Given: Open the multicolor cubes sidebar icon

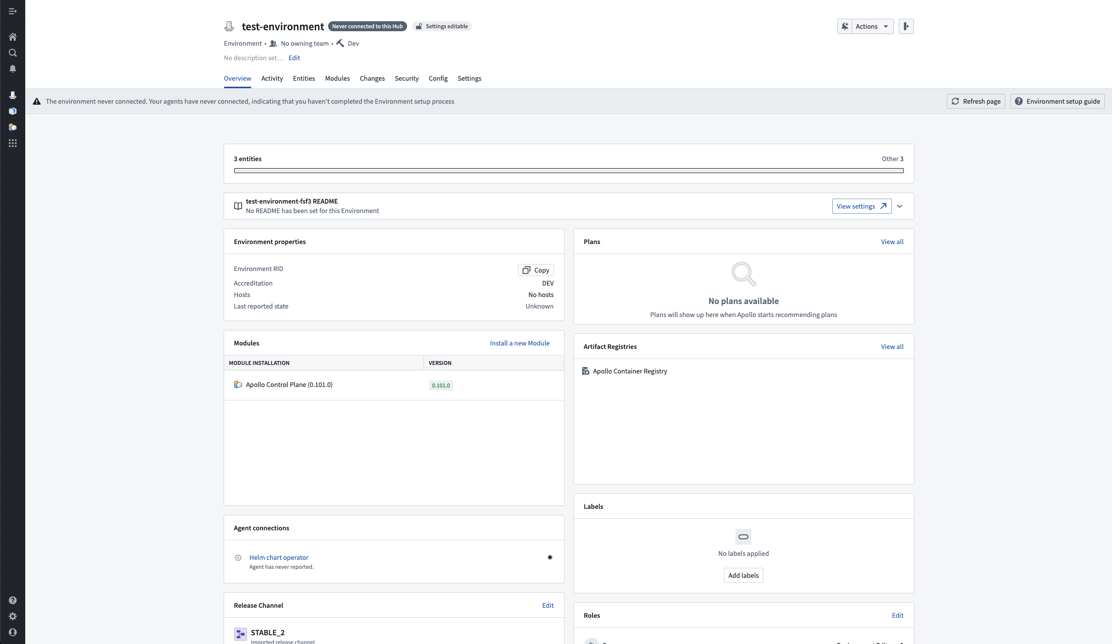Looking at the screenshot, I should [12, 128].
